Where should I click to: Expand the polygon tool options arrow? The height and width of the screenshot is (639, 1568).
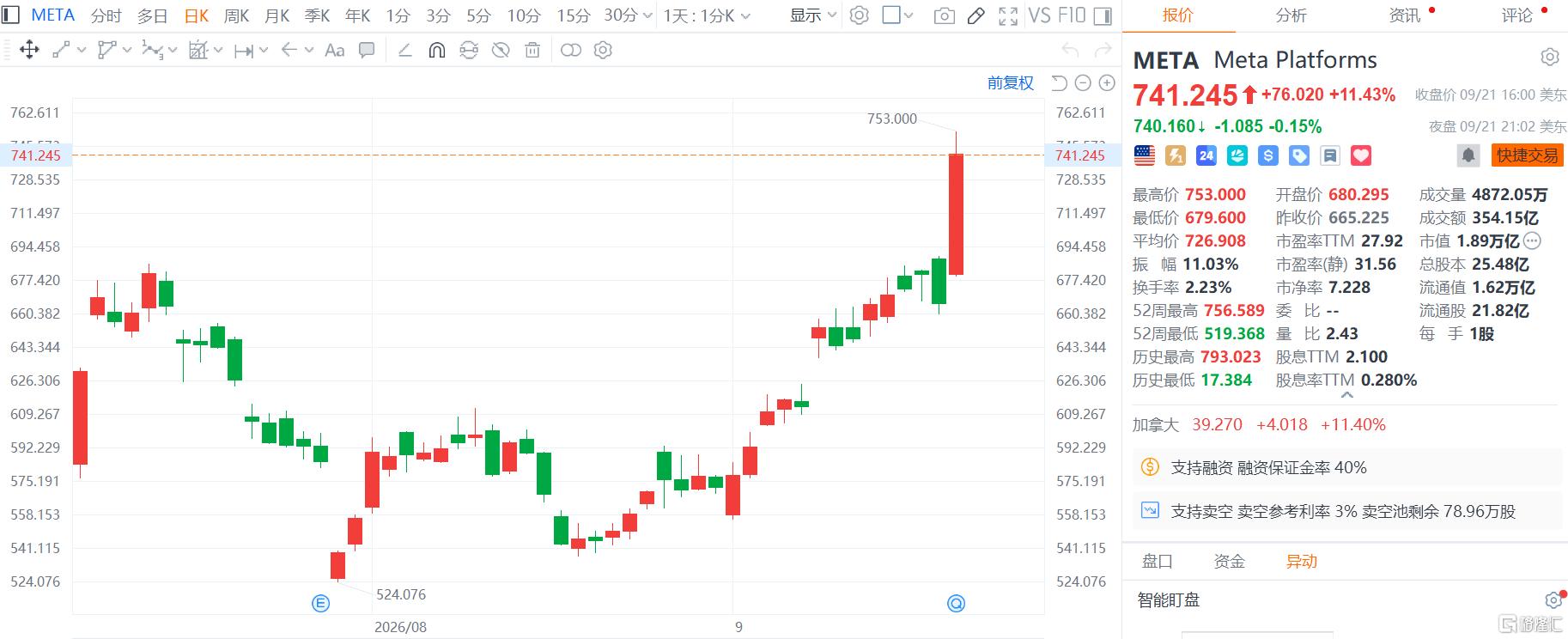pos(127,50)
